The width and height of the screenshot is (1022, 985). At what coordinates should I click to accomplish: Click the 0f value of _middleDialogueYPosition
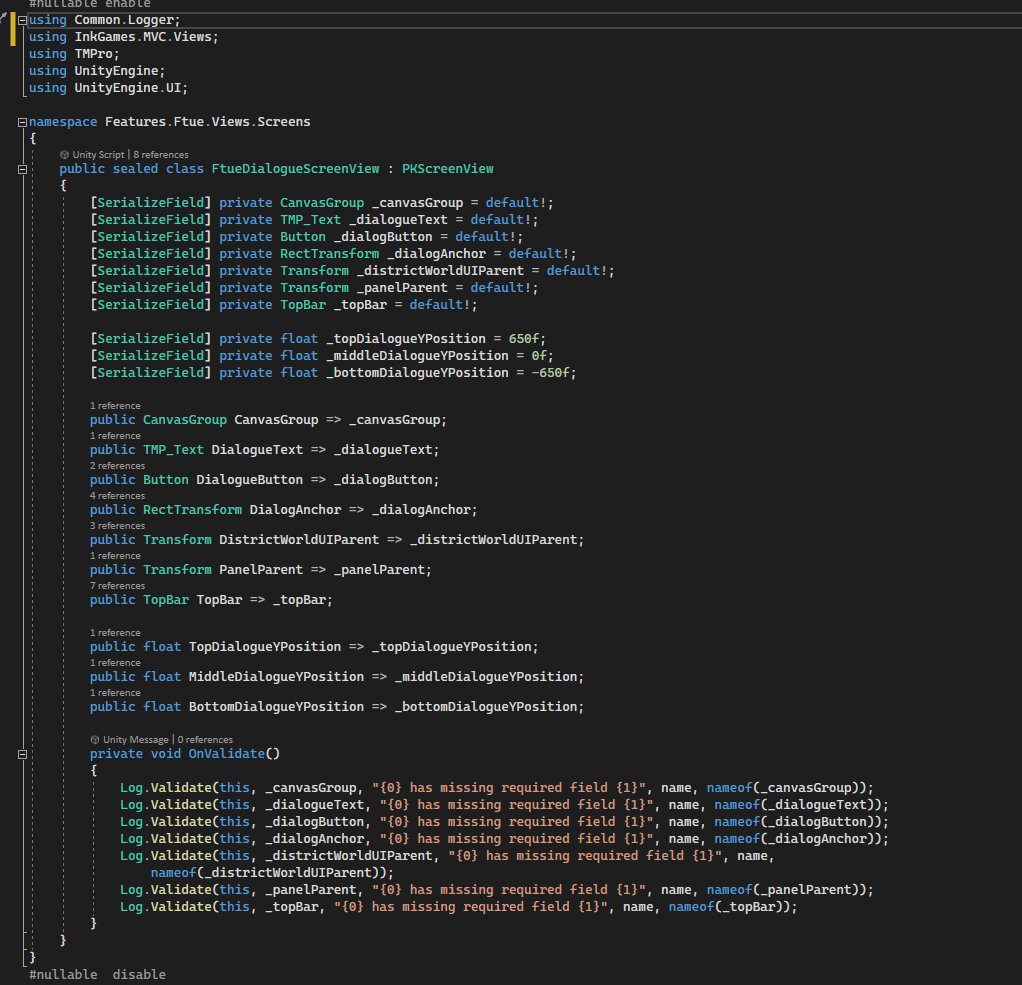coord(539,356)
